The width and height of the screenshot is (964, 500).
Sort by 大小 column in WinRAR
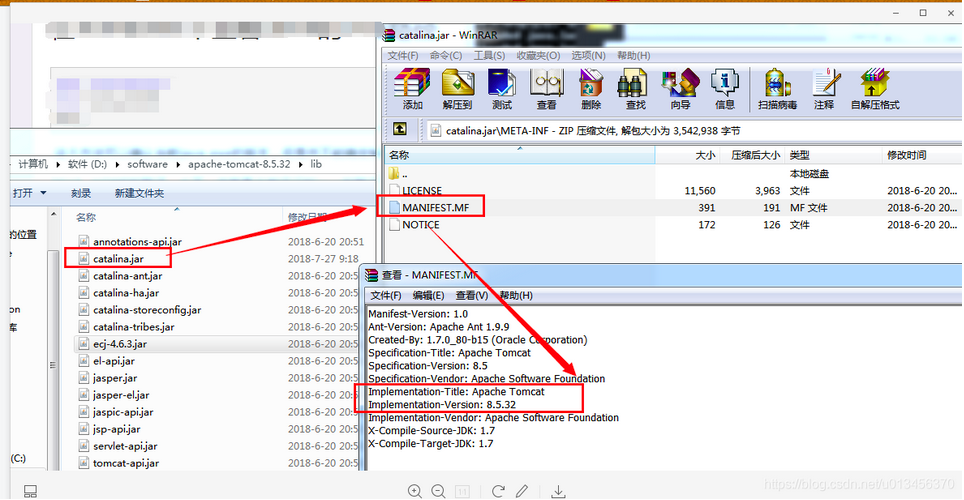[705, 155]
